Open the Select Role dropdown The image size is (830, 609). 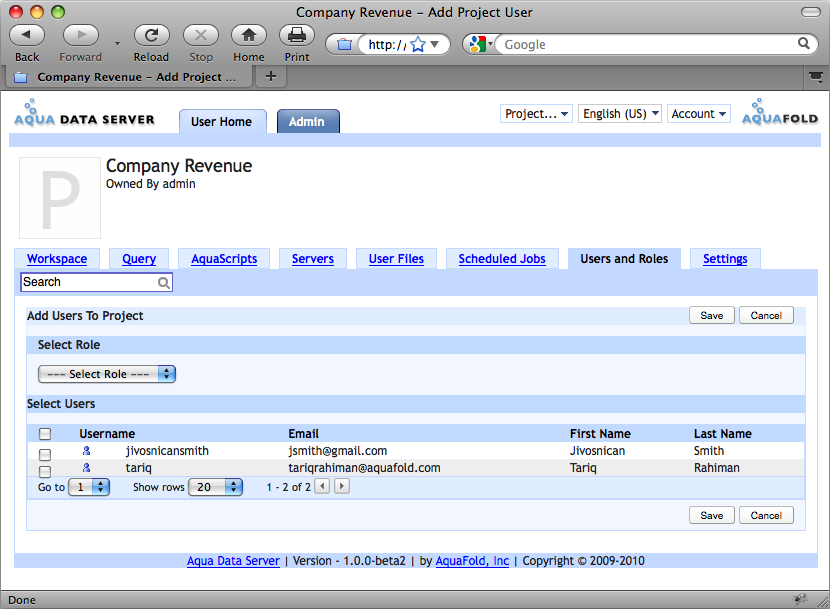(106, 374)
